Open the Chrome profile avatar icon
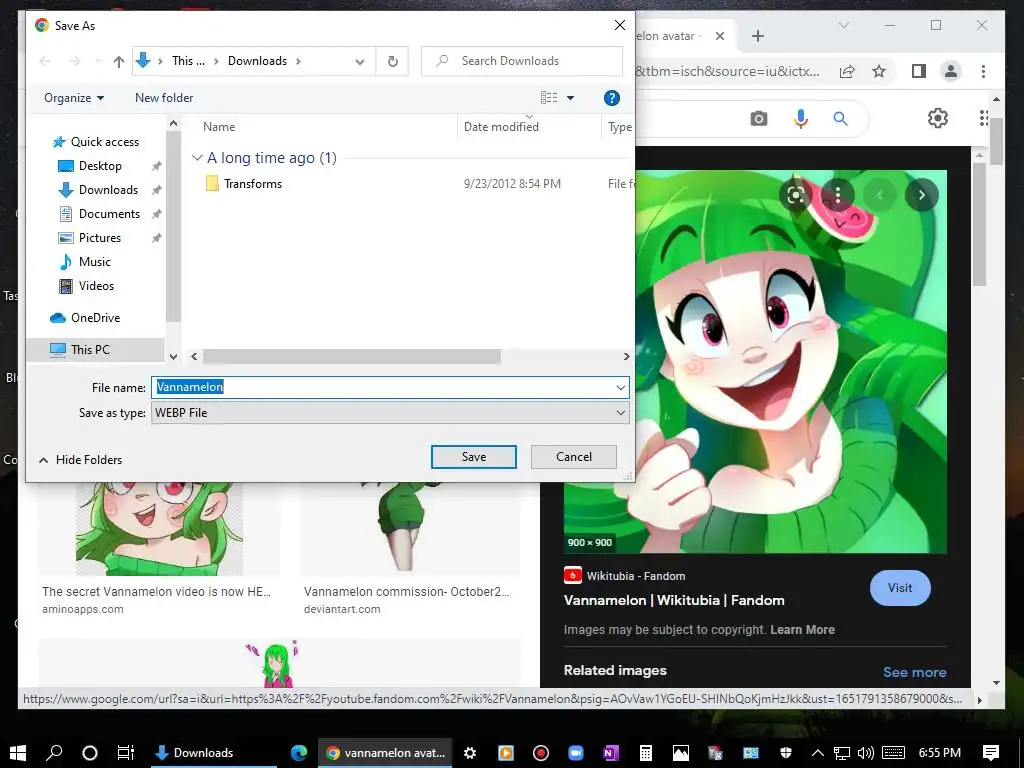Screen dimensions: 1024x768 point(951,71)
